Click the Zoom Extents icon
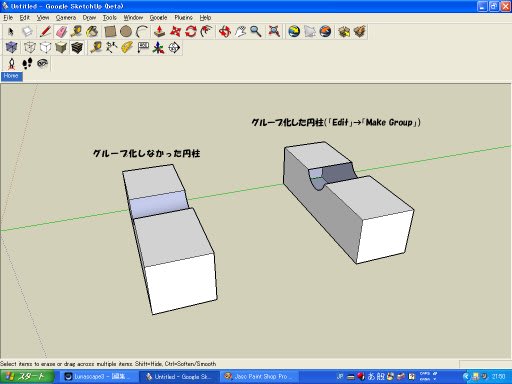 [x=274, y=32]
